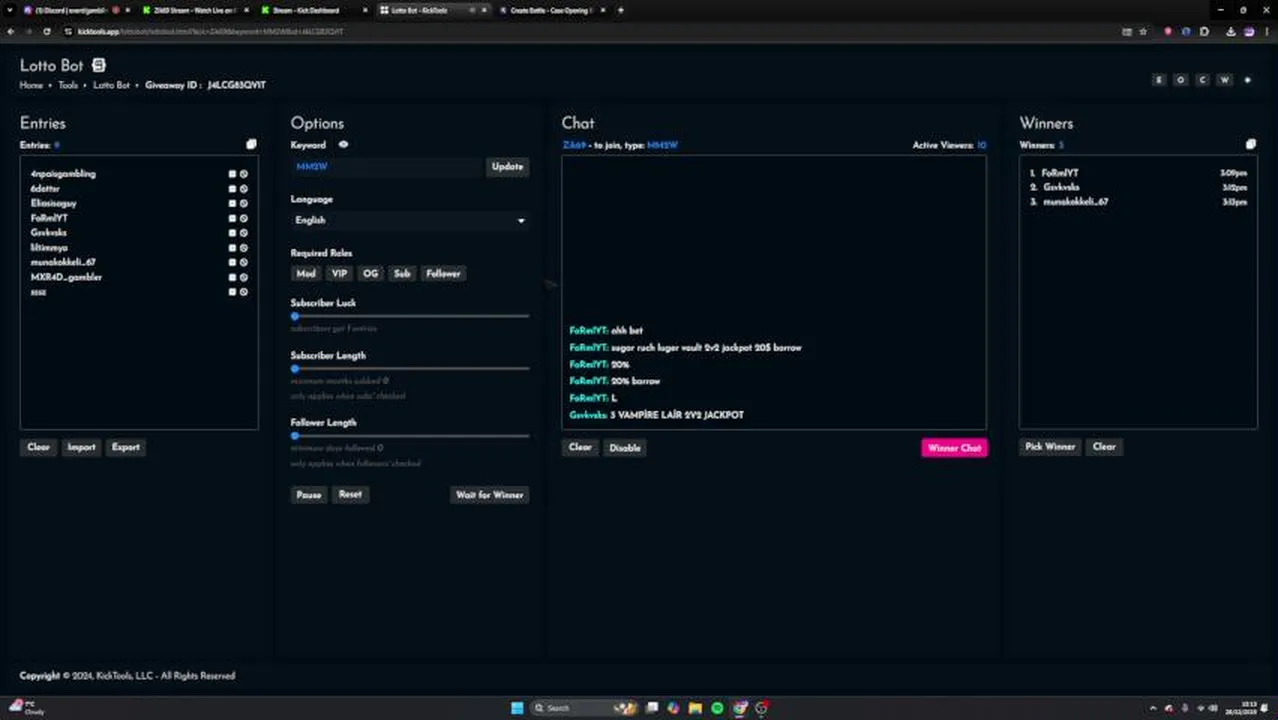Toggle the Follower required role
The height and width of the screenshot is (720, 1278).
click(443, 273)
